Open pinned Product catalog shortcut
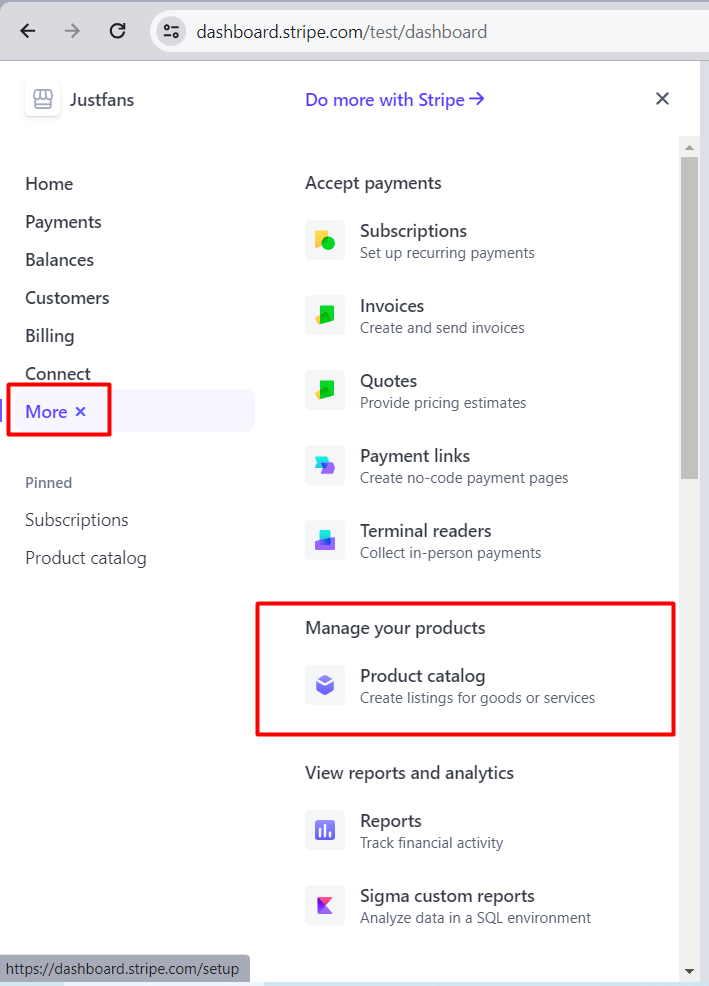This screenshot has height=986, width=709. (86, 558)
